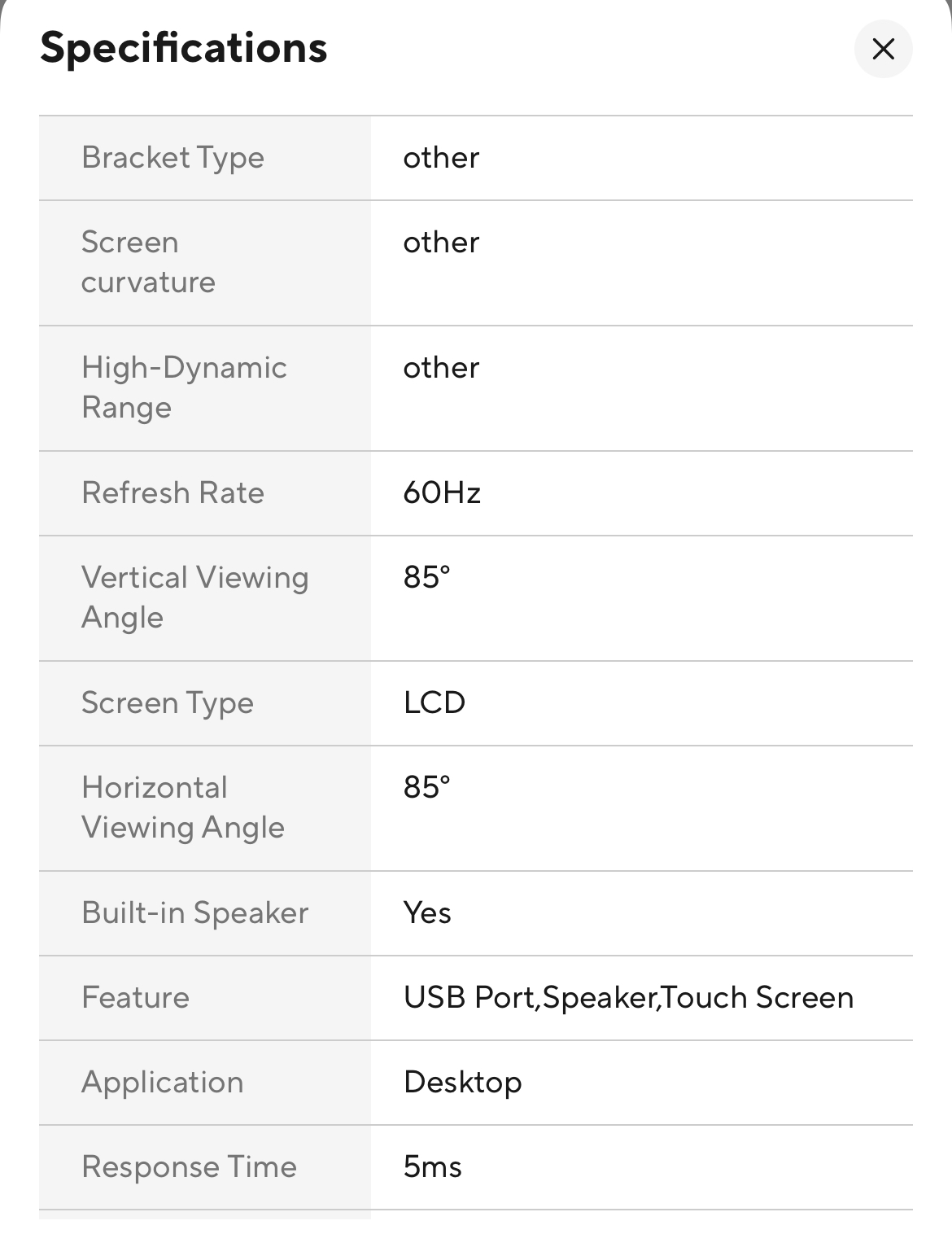This screenshot has width=952, height=1234.
Task: Select the Desktop application value
Action: tap(462, 1083)
